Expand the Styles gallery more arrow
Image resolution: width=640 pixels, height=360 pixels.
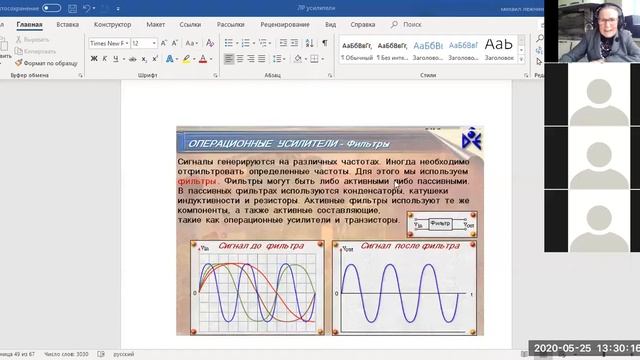pos(521,60)
